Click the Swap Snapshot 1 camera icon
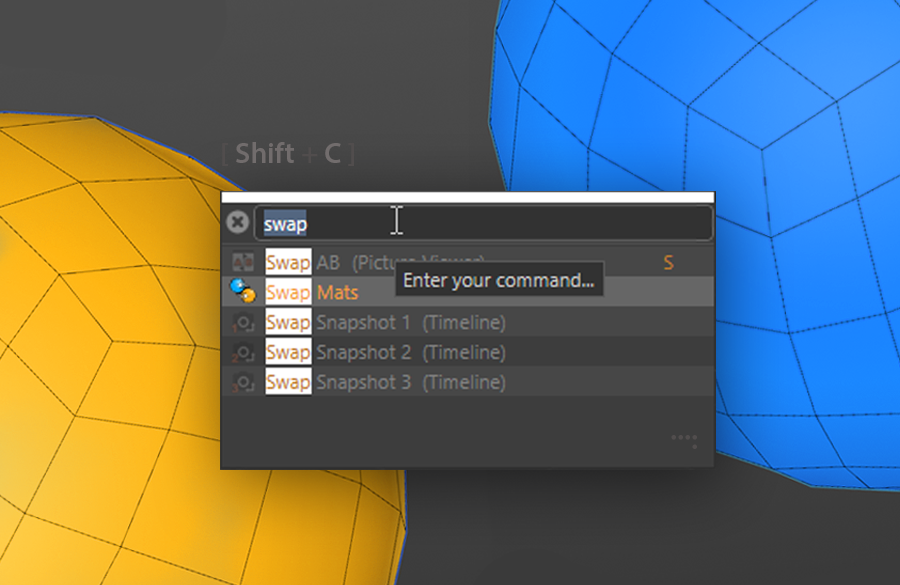Viewport: 900px width, 585px height. [243, 323]
